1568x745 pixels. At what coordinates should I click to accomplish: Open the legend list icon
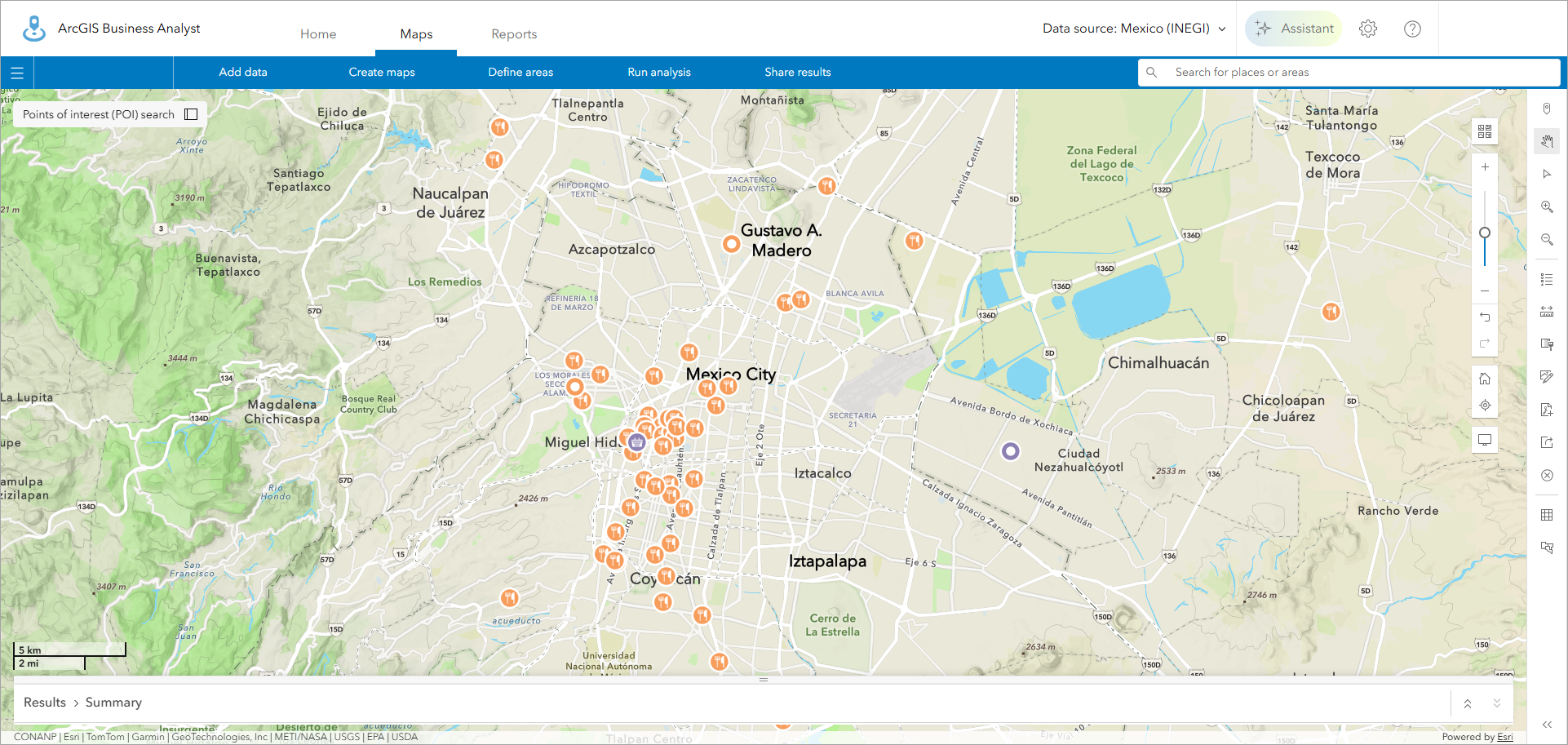click(x=1547, y=280)
